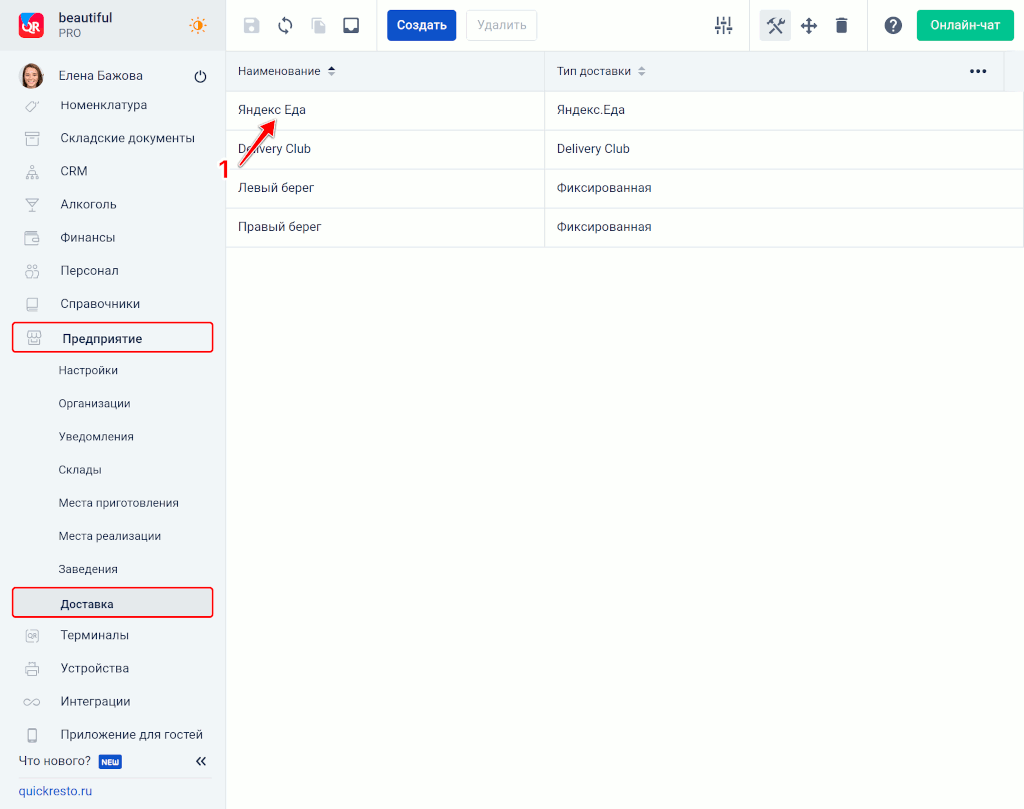Click the Quick Resto logo icon
Viewport: 1024px width, 809px height.
click(x=31, y=25)
